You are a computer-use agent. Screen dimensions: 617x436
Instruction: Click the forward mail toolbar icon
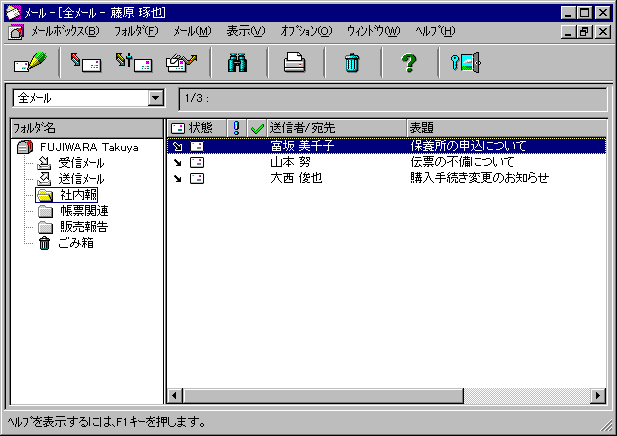tap(181, 63)
